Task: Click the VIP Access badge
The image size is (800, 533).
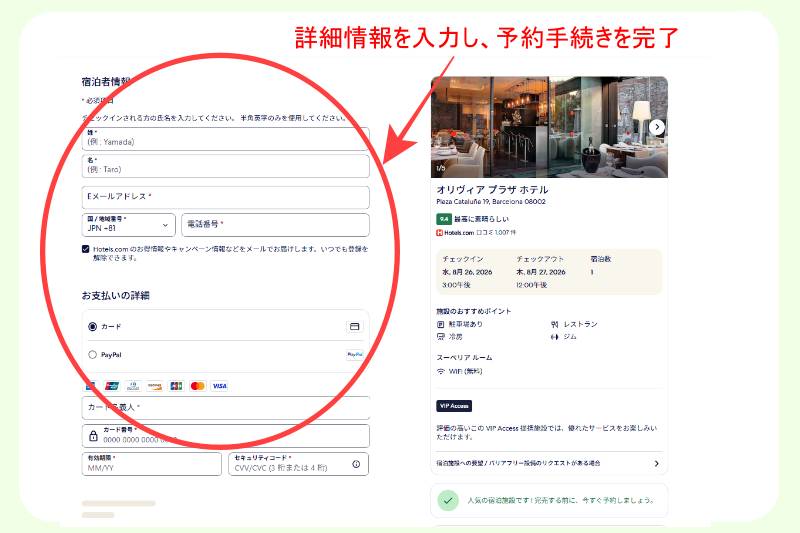Action: 454,406
